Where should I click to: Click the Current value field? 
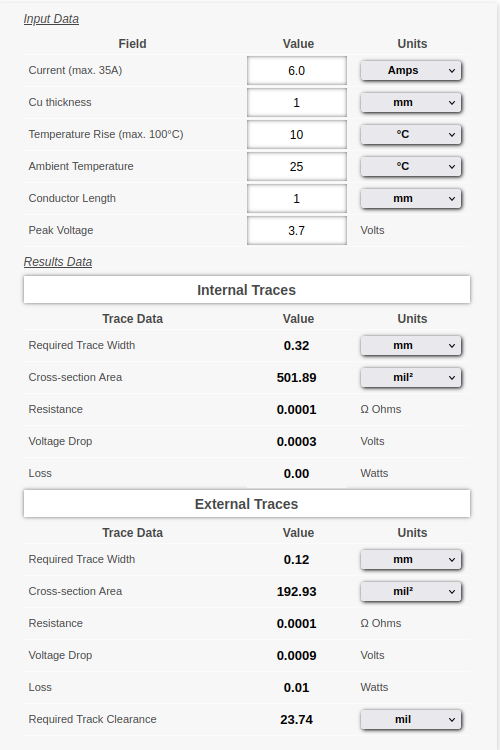[297, 70]
